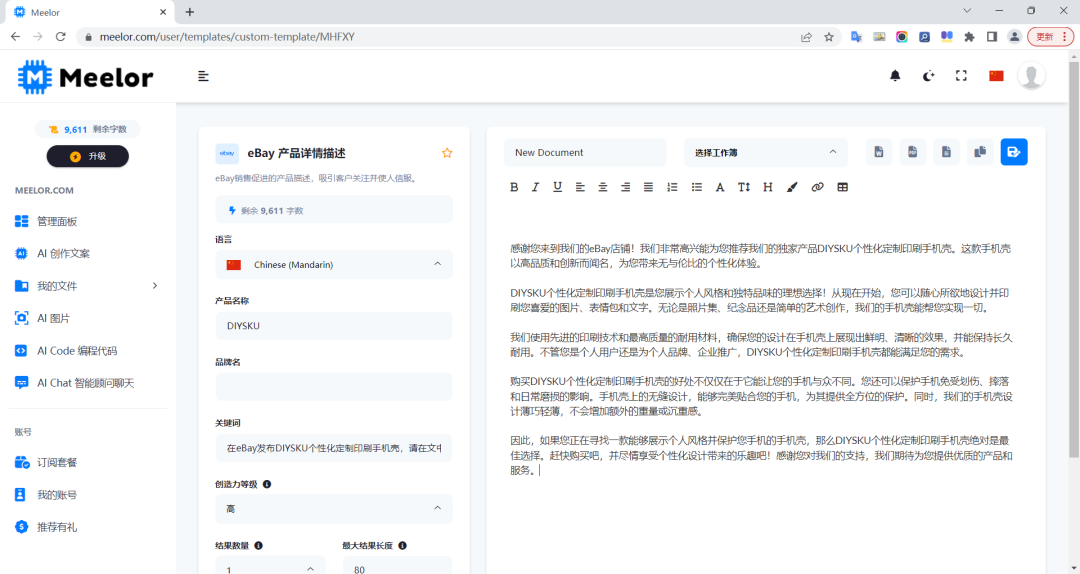Open the 选择工作簿 workbook dropdown
Screen dimensions: 1080x574
pos(765,152)
